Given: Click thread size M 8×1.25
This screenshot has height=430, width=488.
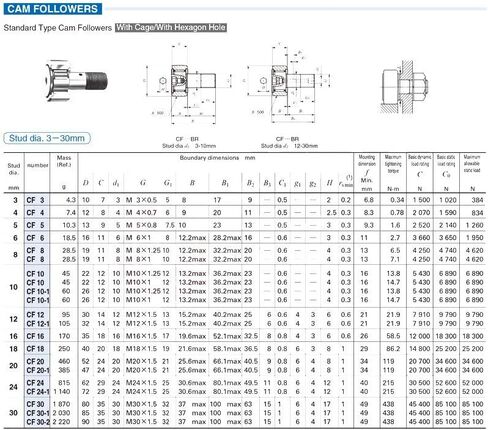Looking at the screenshot, I should click(x=143, y=251).
